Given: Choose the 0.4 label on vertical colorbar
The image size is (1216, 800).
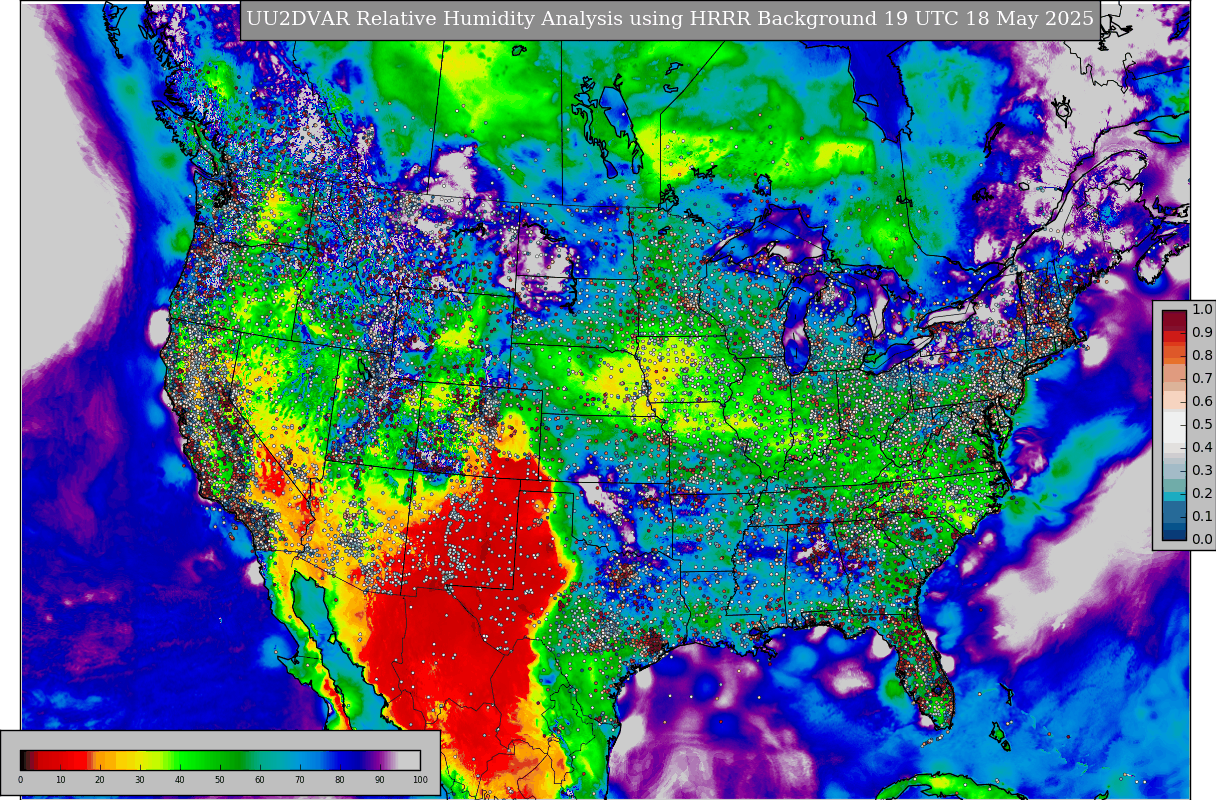Looking at the screenshot, I should pos(1202,448).
